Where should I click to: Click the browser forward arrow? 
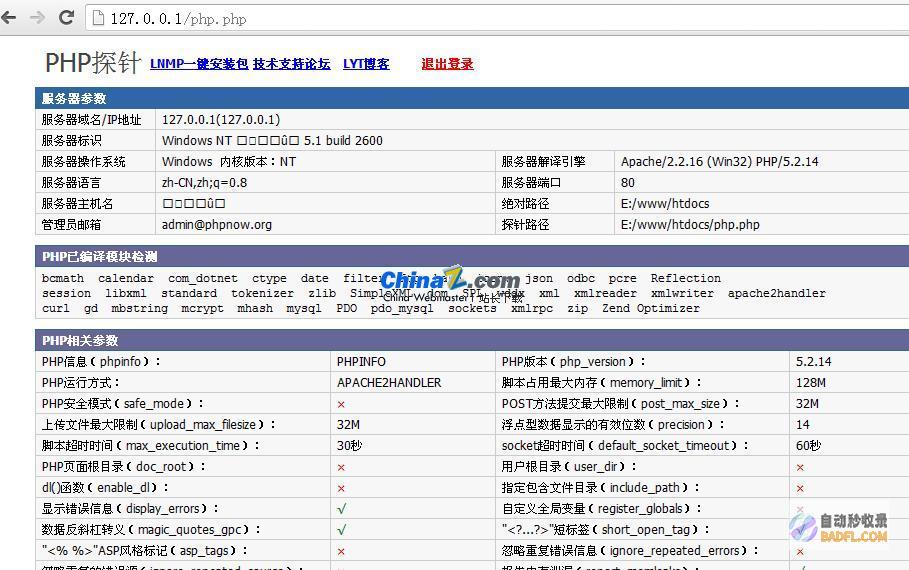click(38, 17)
